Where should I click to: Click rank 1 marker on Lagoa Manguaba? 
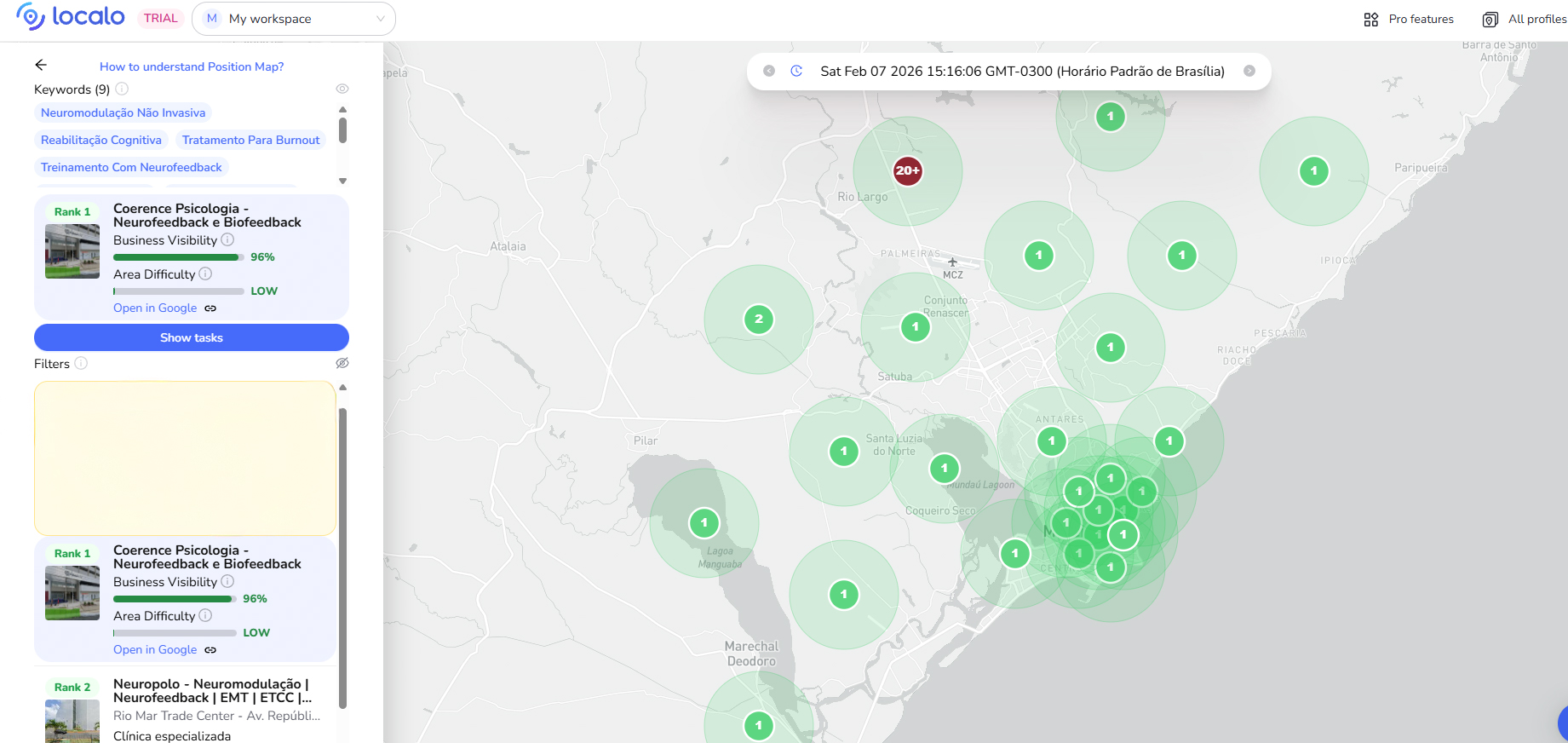704,523
